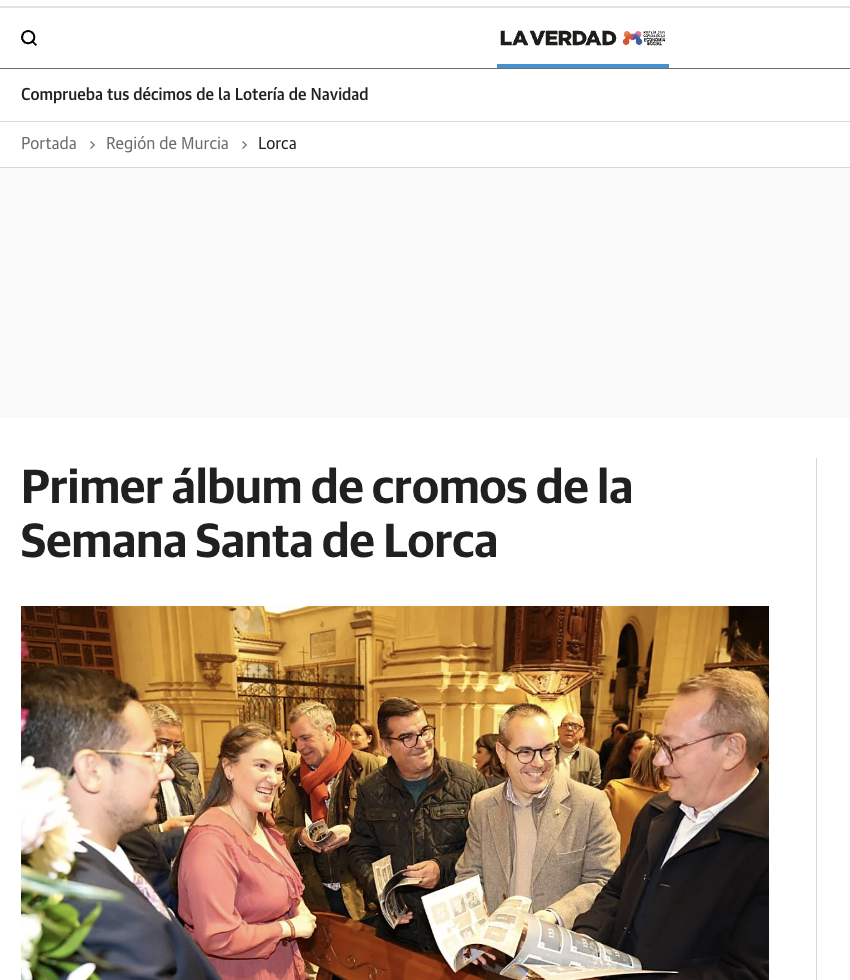This screenshot has width=850, height=980.
Task: Open the Región de Murcia breadcrumb
Action: (167, 144)
